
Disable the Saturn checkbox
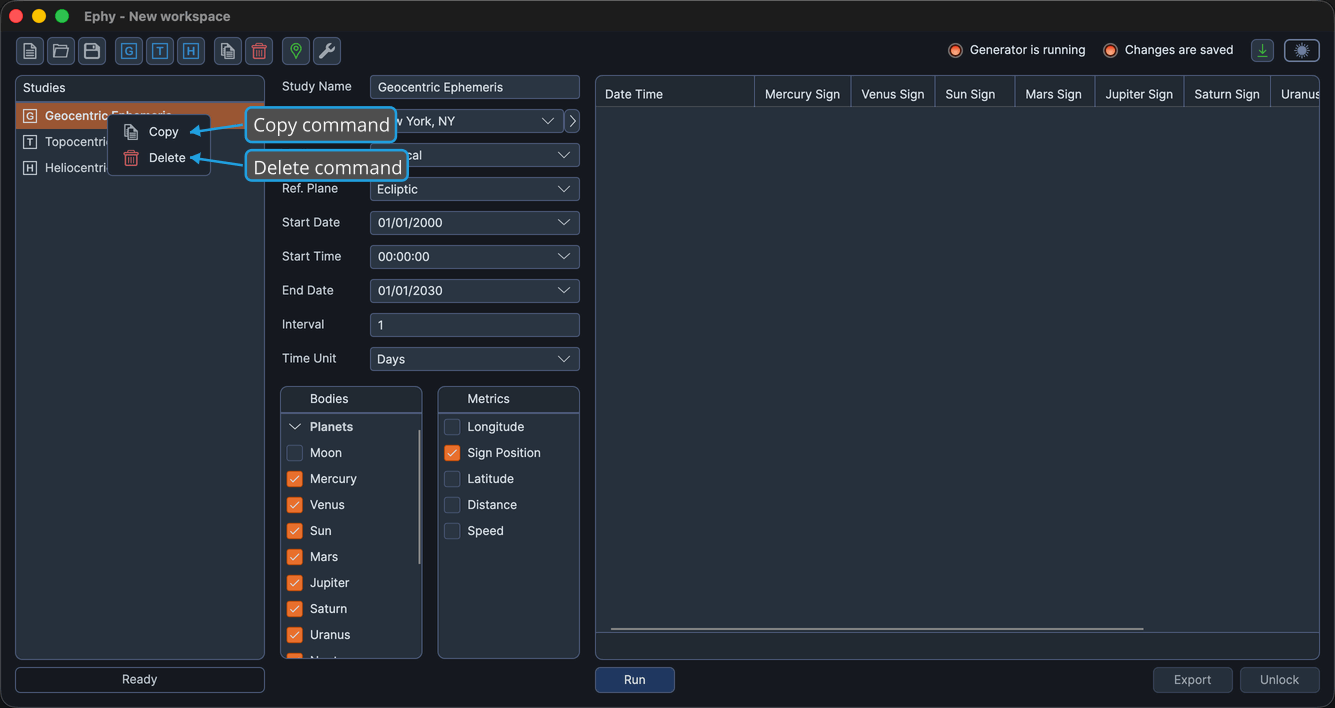point(295,609)
